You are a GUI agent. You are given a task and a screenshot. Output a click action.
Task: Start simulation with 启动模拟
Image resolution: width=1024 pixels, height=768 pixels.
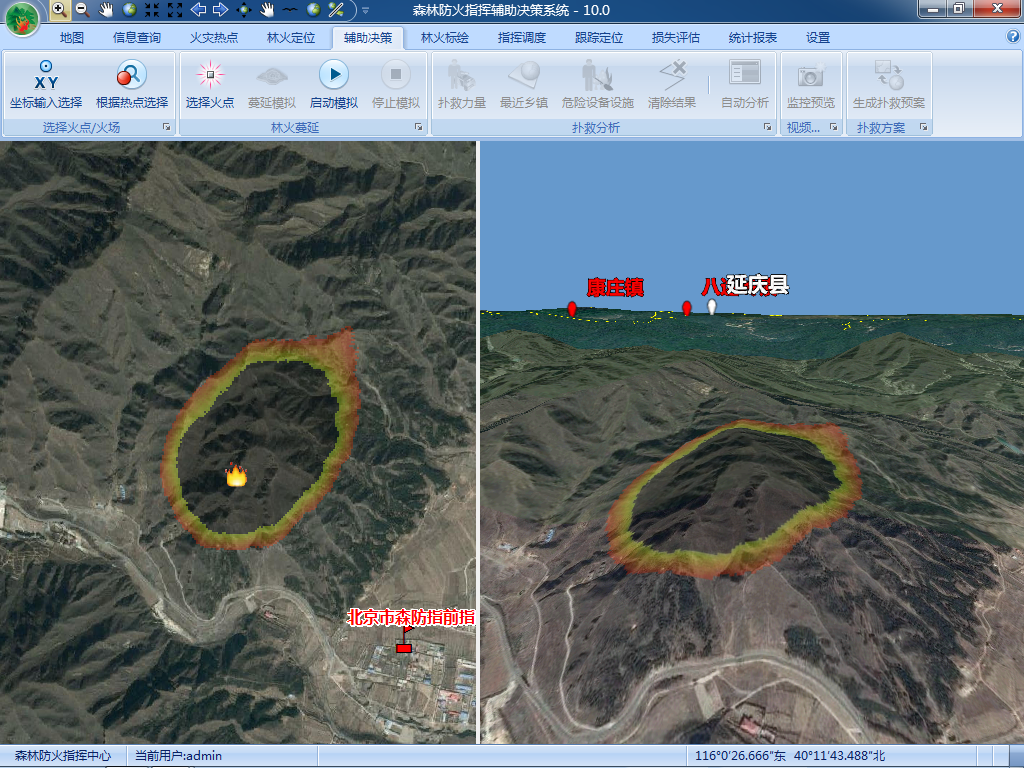pyautogui.click(x=334, y=84)
